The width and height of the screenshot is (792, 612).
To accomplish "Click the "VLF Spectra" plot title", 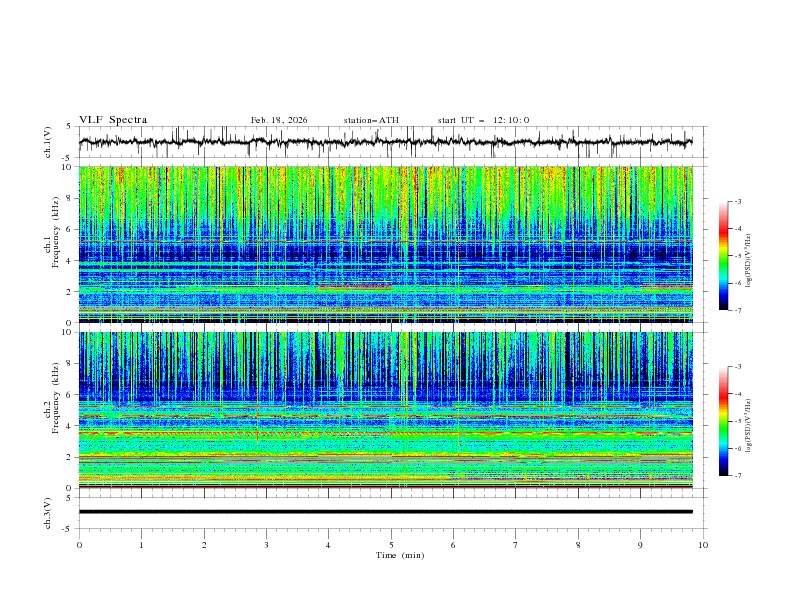I will click(x=113, y=120).
